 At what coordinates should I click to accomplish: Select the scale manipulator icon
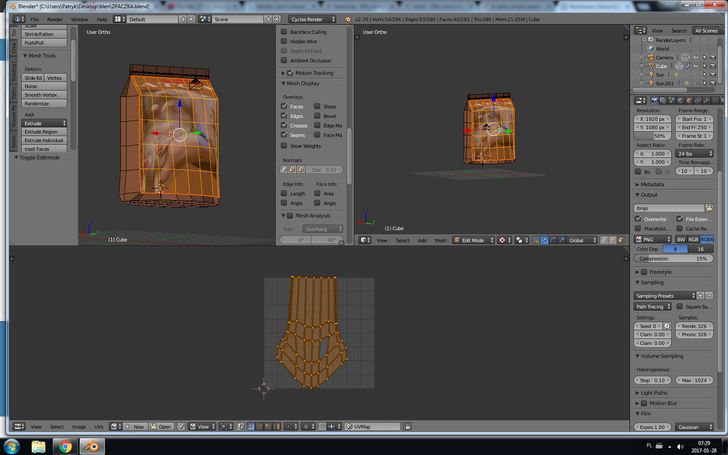[x=561, y=240]
